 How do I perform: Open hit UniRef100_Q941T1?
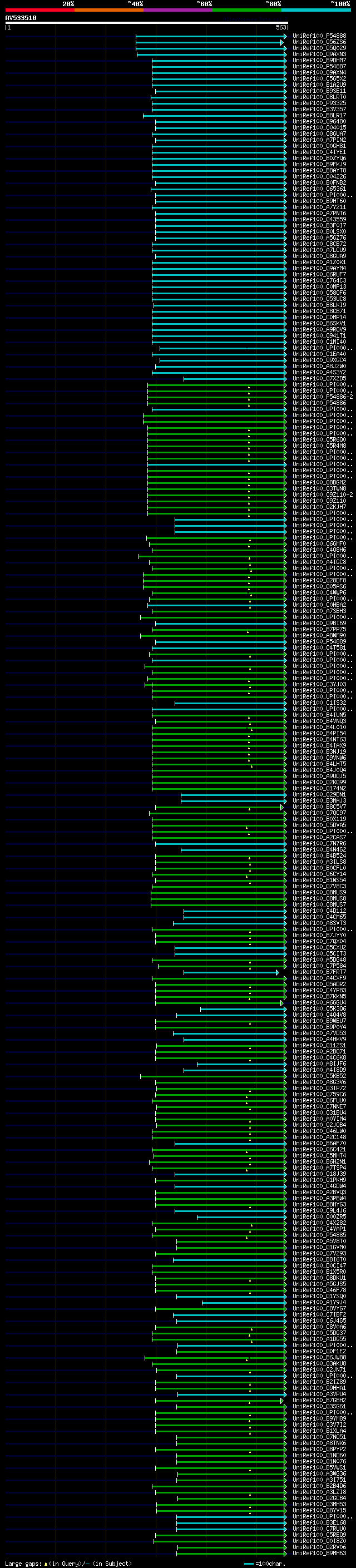pyautogui.click(x=319, y=335)
